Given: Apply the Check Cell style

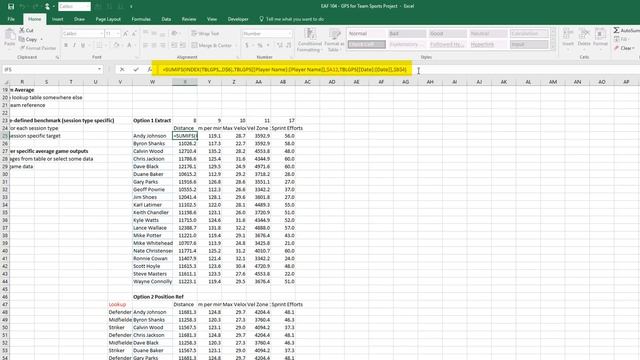Looking at the screenshot, I should pos(366,44).
